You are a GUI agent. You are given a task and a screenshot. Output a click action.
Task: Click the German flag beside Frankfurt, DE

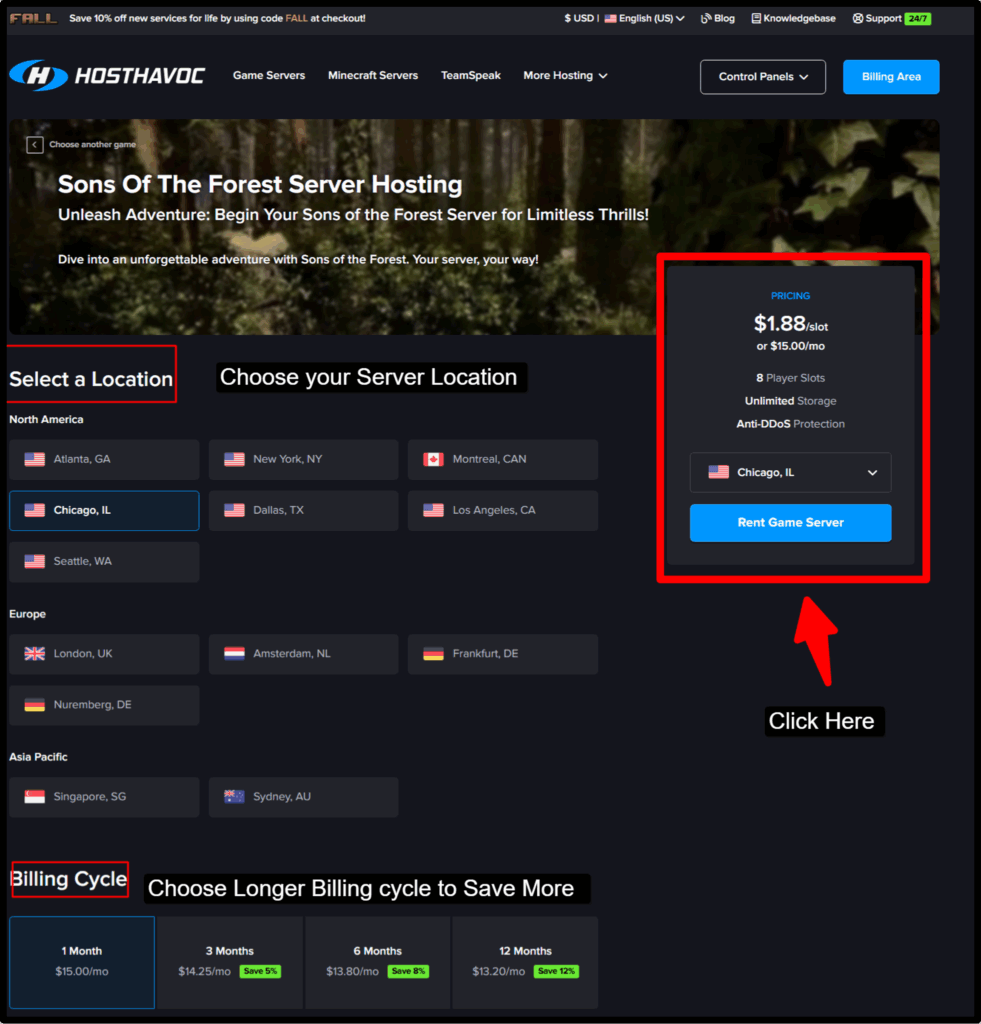pos(432,653)
